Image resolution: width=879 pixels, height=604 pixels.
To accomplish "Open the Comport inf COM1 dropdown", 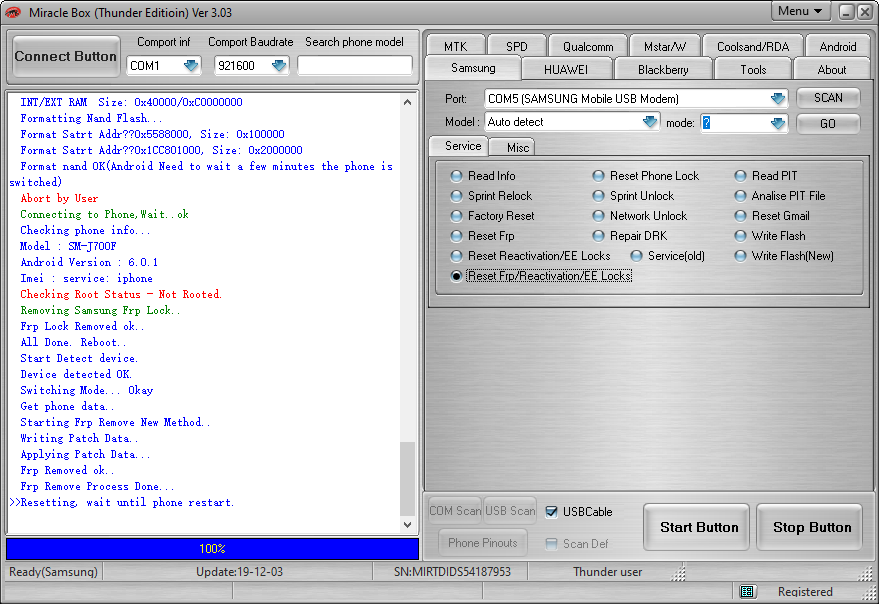I will (191, 66).
